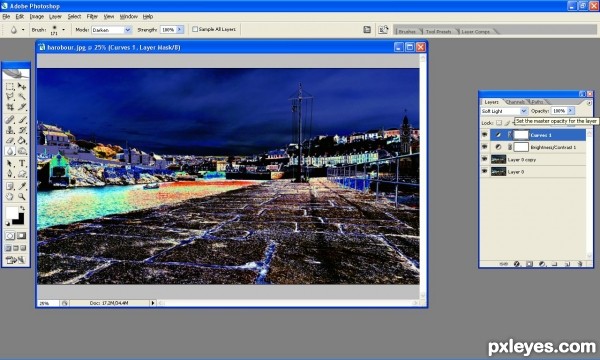Open the layer Opacity slider arrow
Viewport: 600px width, 360px height.
click(x=570, y=111)
